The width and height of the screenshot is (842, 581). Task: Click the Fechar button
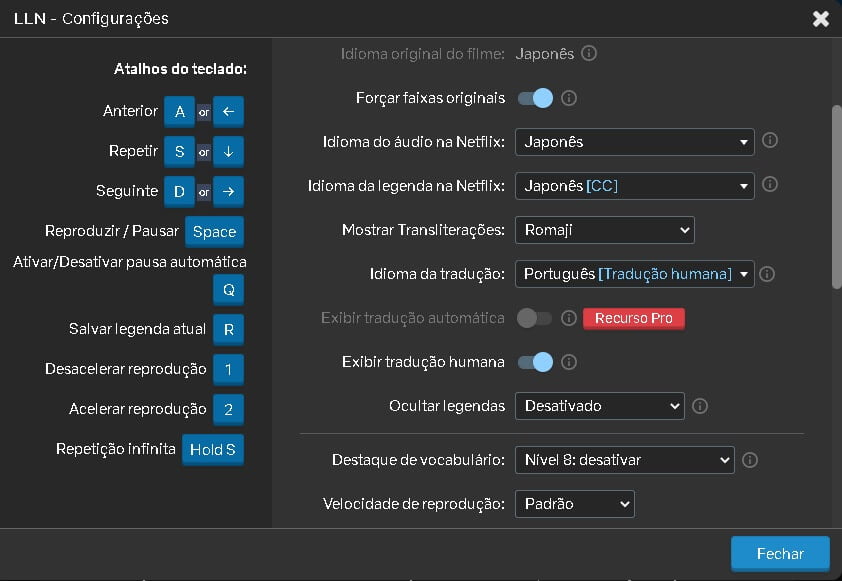[x=780, y=554]
